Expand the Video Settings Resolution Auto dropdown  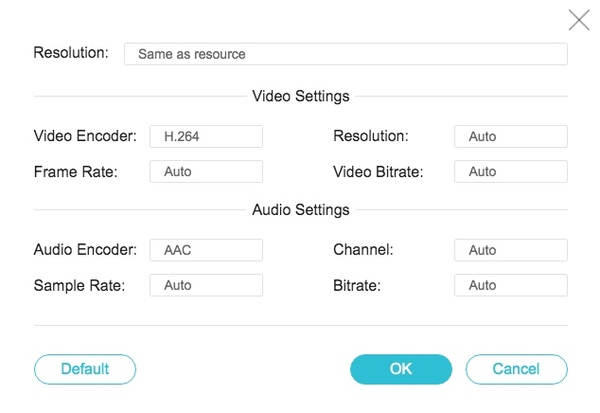click(x=510, y=137)
